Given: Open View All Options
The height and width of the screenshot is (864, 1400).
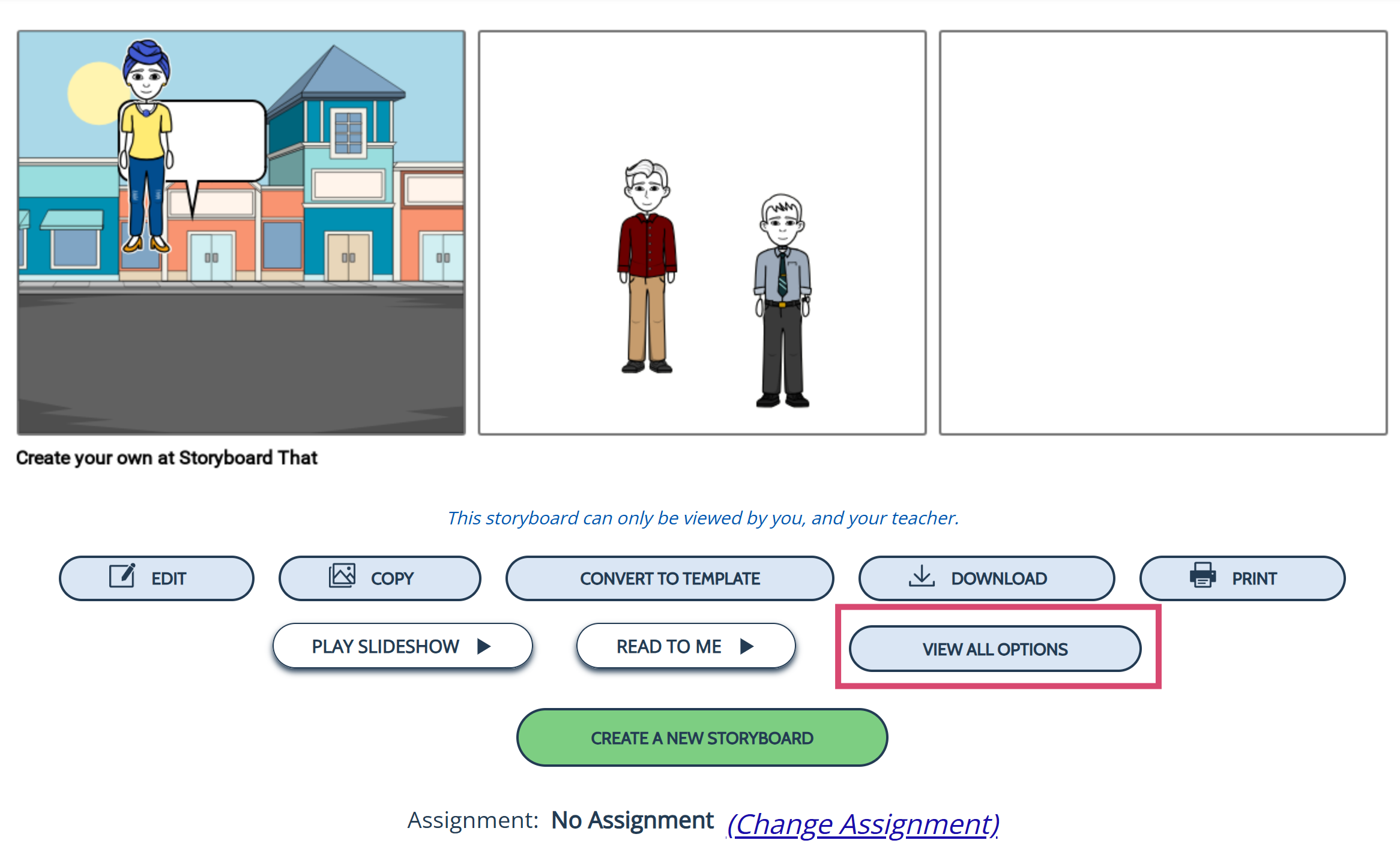Looking at the screenshot, I should tap(995, 649).
